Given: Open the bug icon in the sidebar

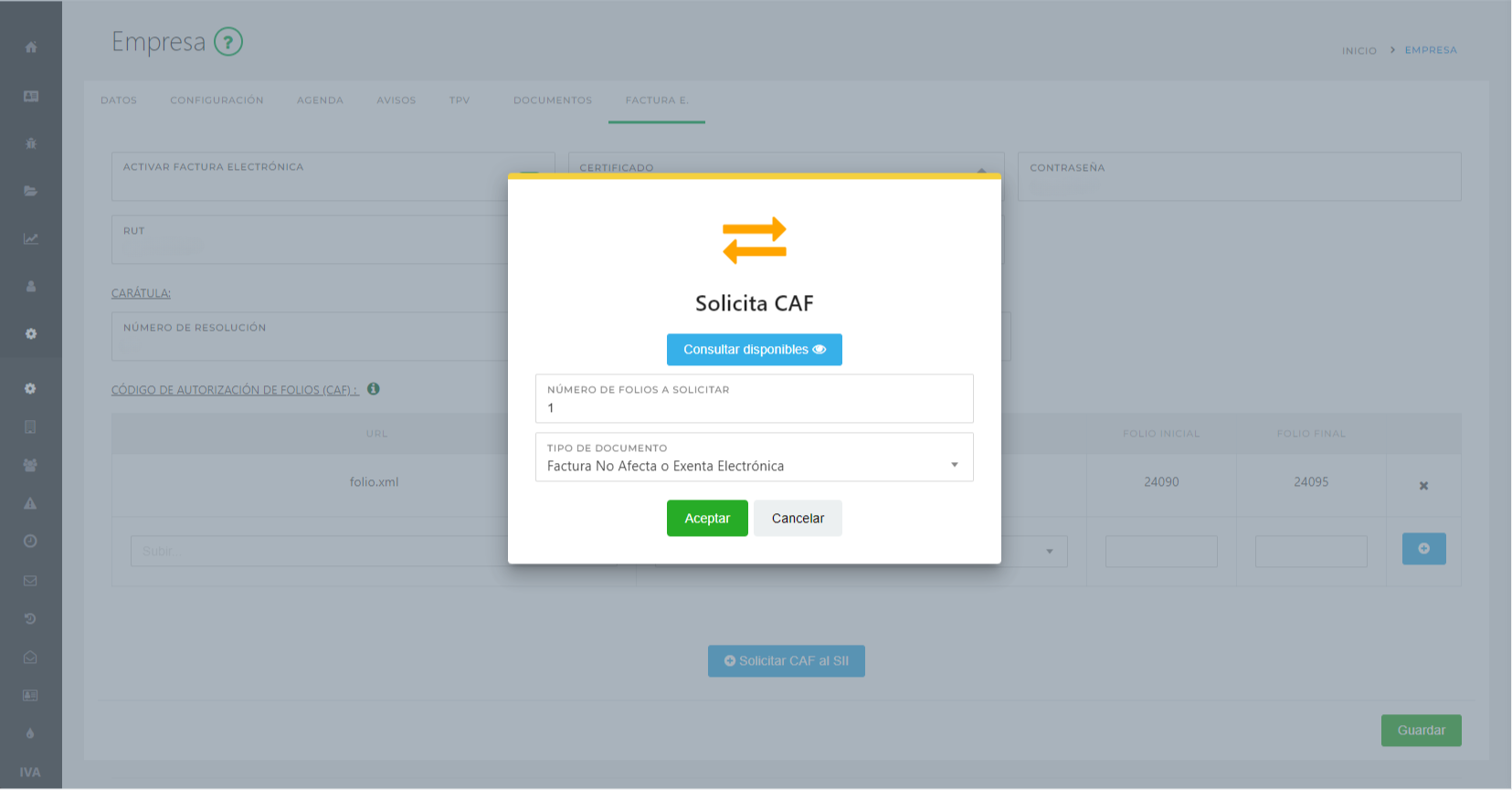Looking at the screenshot, I should (x=31, y=143).
